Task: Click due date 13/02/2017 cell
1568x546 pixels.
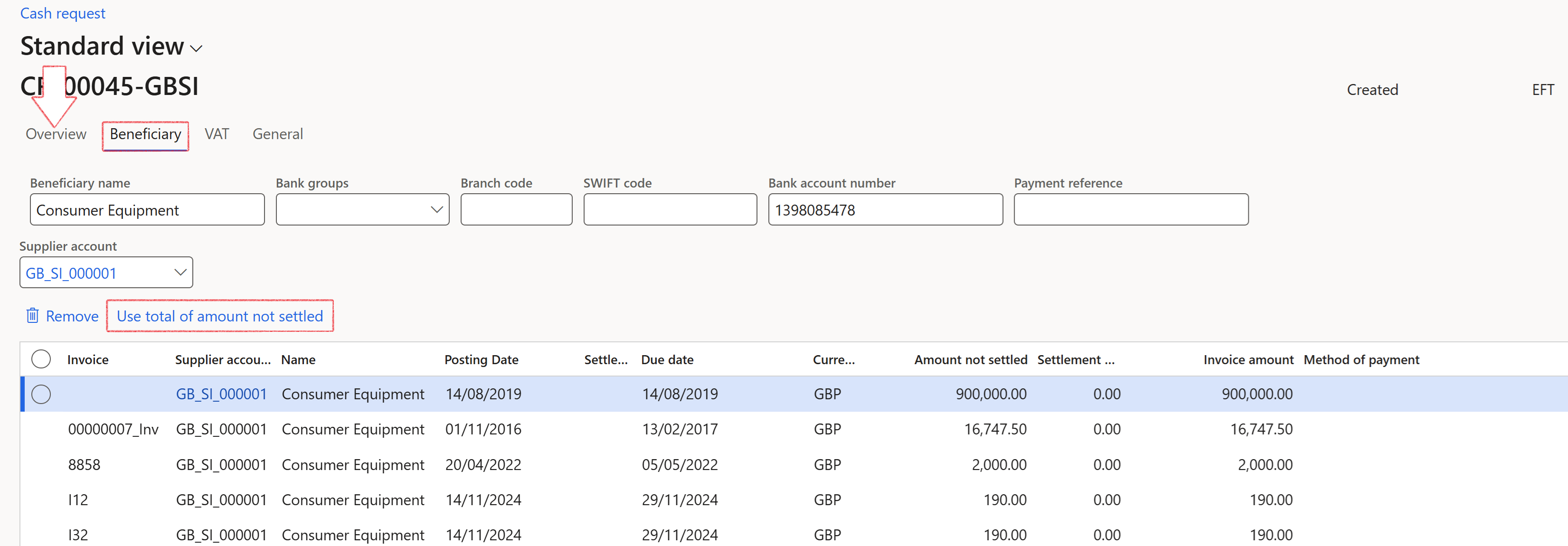Action: tap(680, 429)
